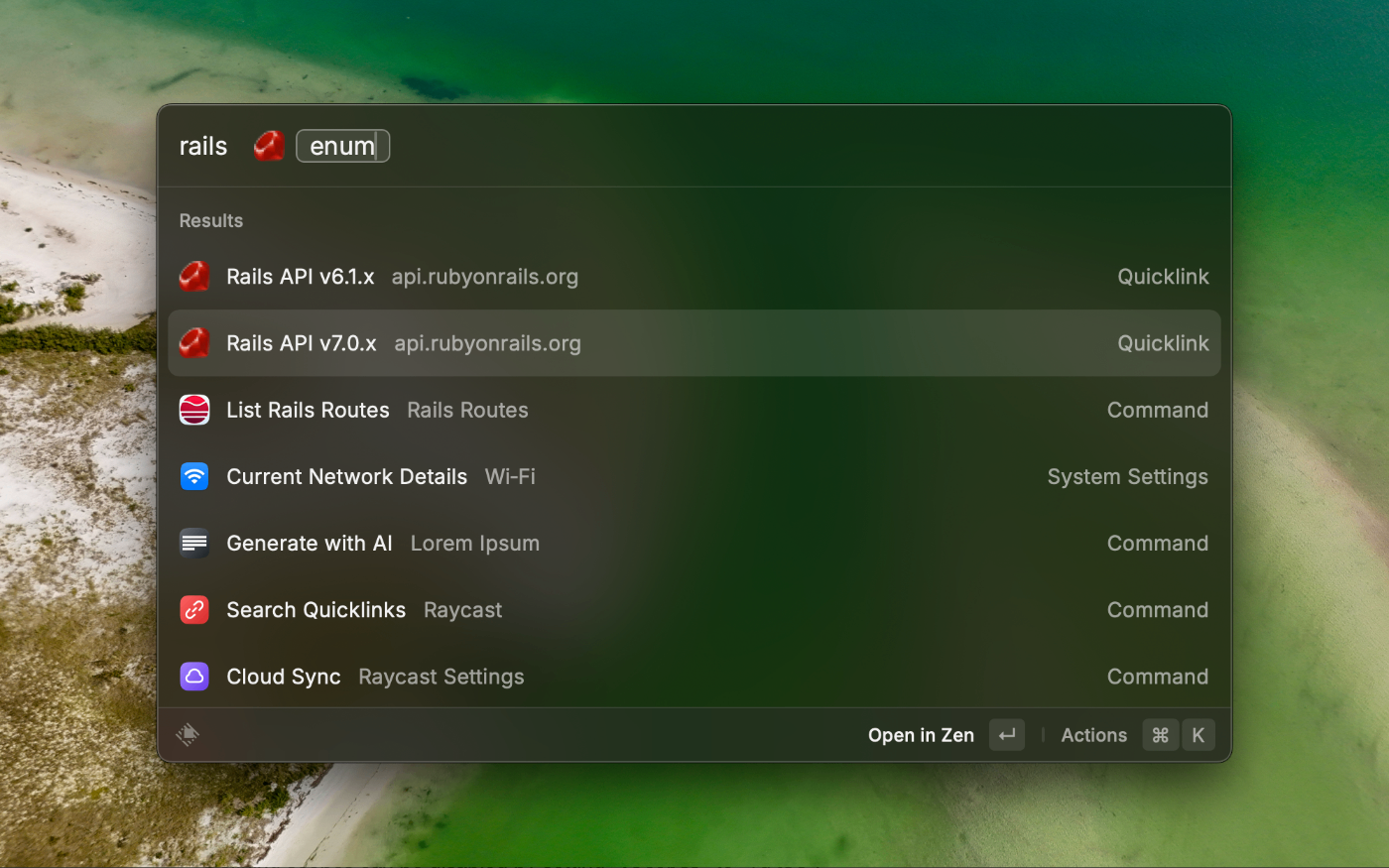The height and width of the screenshot is (868, 1389).
Task: Click the enum argument input field
Action: click(x=343, y=146)
